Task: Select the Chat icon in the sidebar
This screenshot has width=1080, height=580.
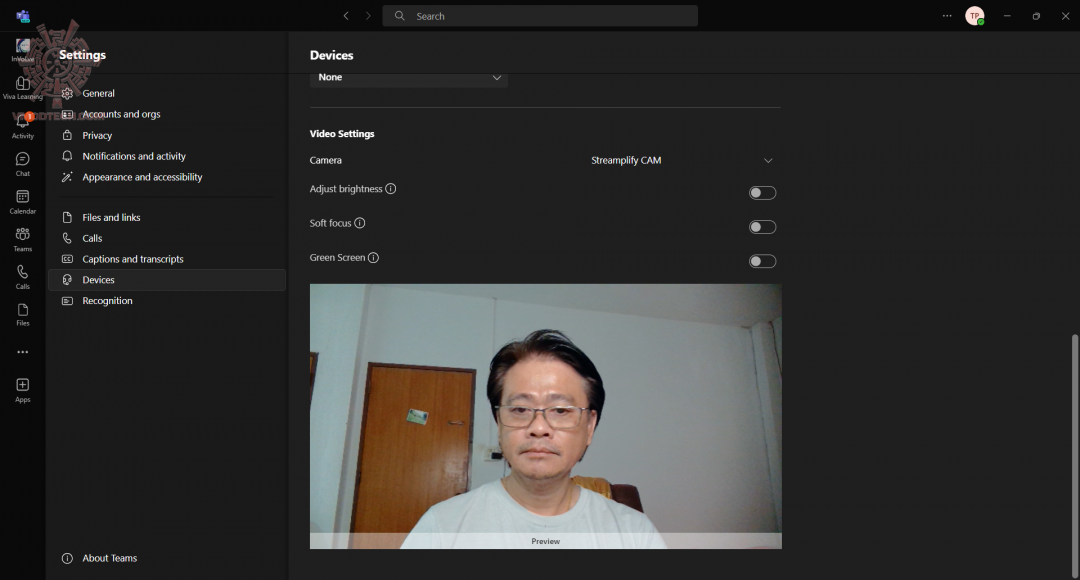Action: coord(22,162)
